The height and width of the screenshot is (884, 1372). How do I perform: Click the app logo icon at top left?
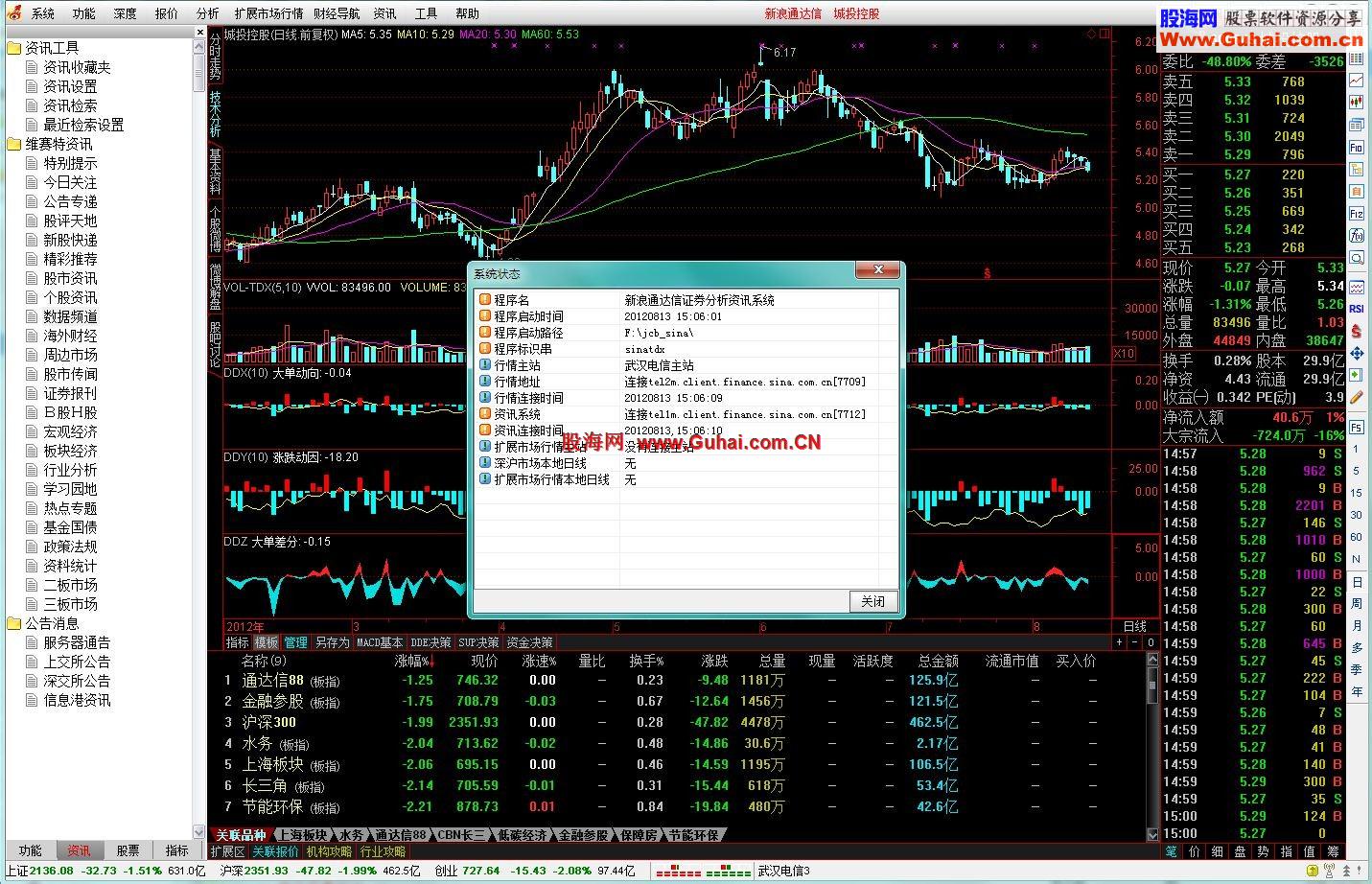(12, 12)
